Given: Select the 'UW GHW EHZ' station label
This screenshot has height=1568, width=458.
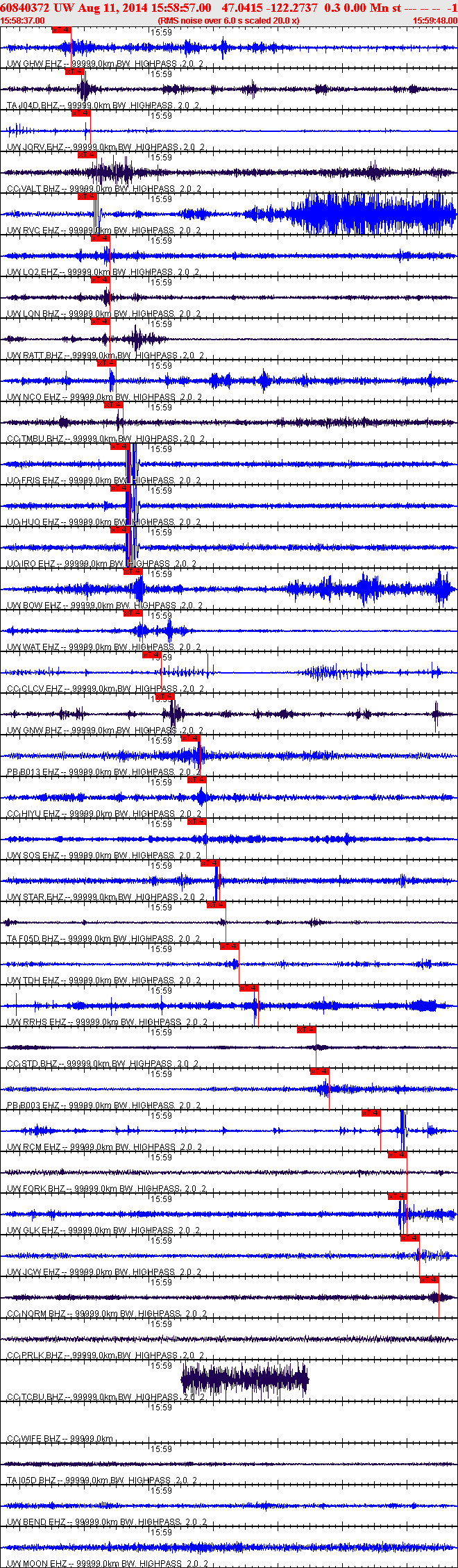Looking at the screenshot, I should (34, 64).
